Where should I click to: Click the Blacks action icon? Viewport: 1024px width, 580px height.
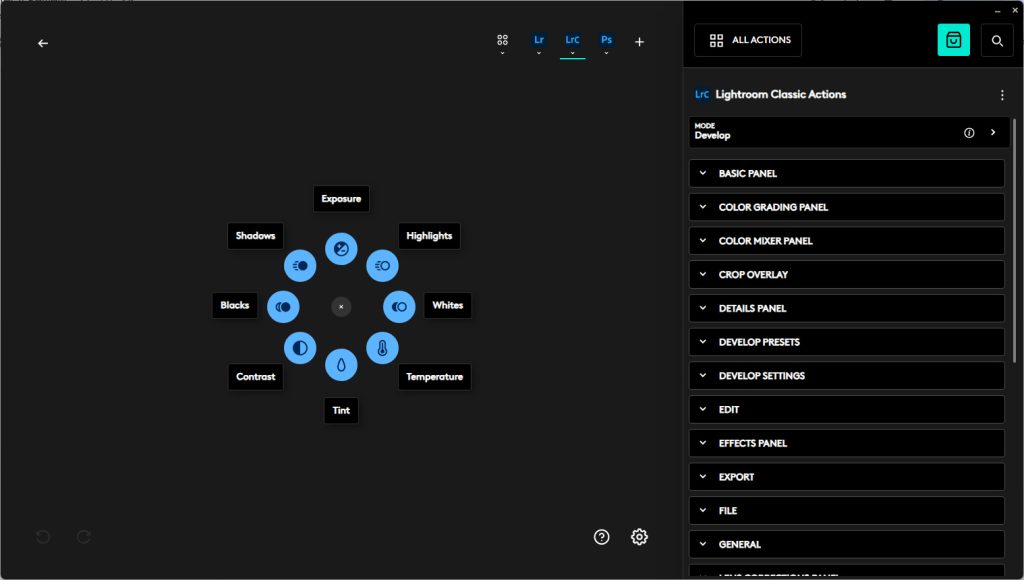tap(283, 306)
